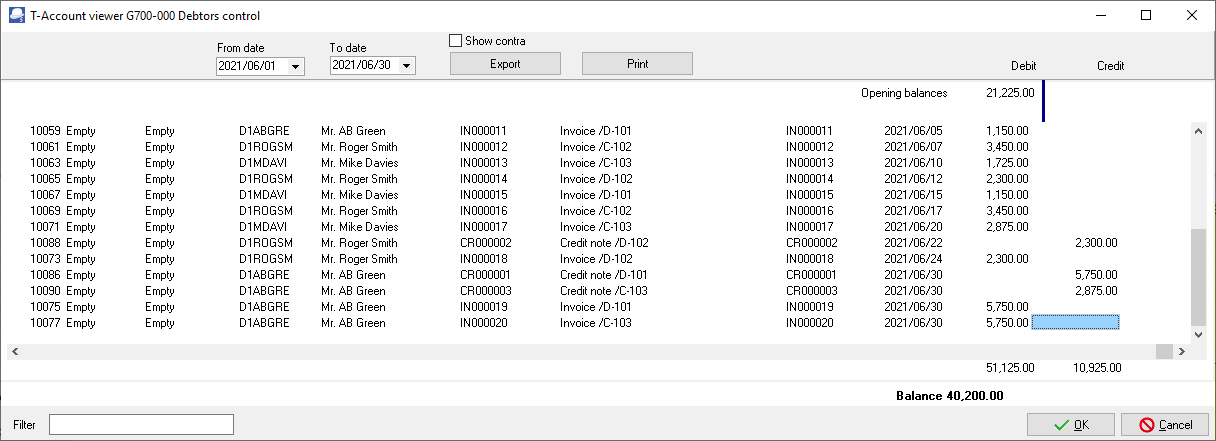
Task: Click the Print button
Action: (x=637, y=64)
